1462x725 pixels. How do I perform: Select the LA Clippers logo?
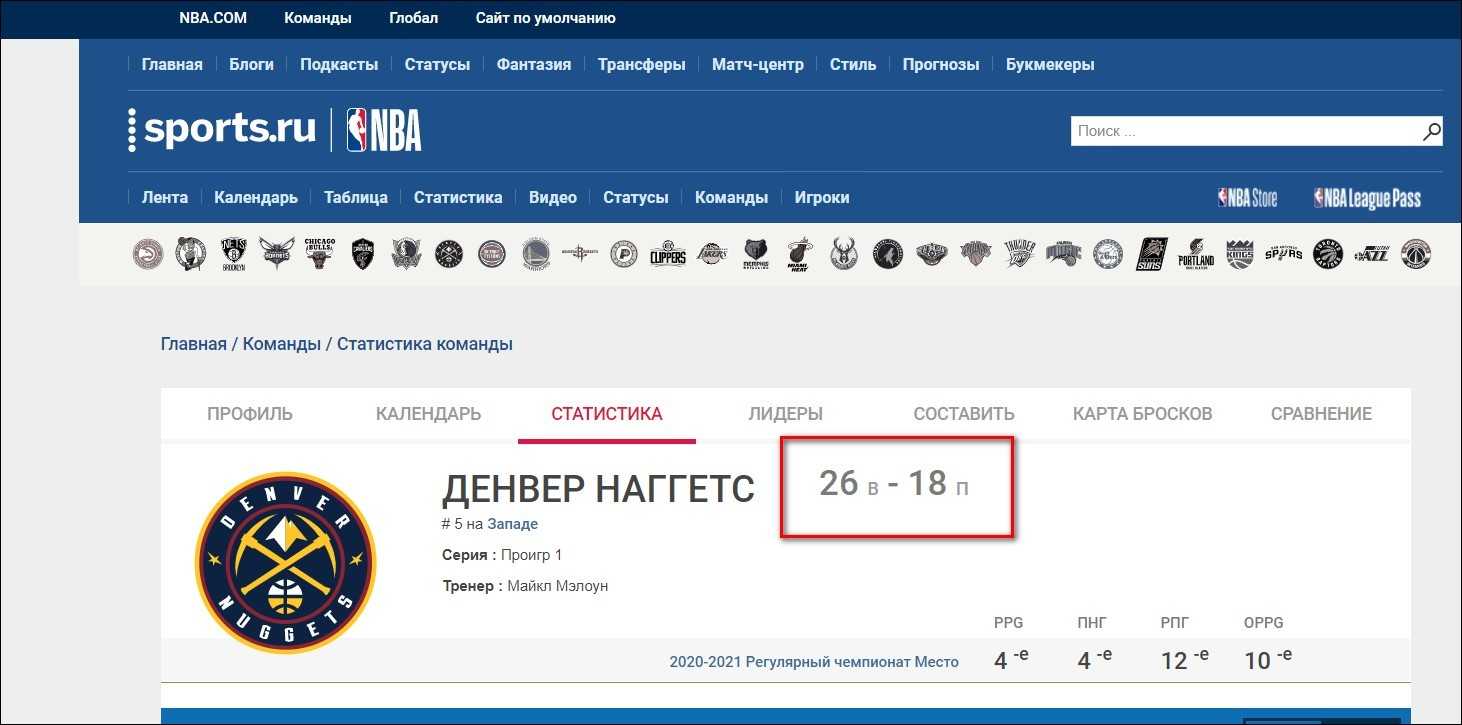(667, 254)
